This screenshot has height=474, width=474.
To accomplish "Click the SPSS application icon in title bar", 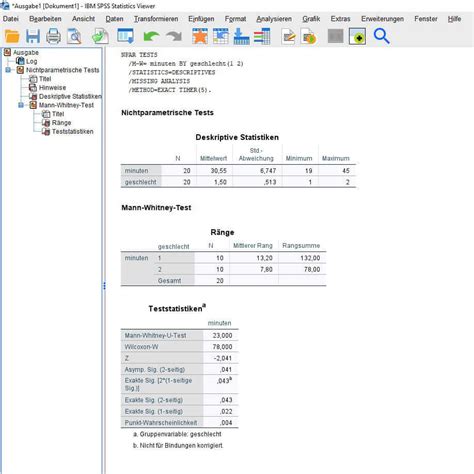I will pyautogui.click(x=5, y=5).
